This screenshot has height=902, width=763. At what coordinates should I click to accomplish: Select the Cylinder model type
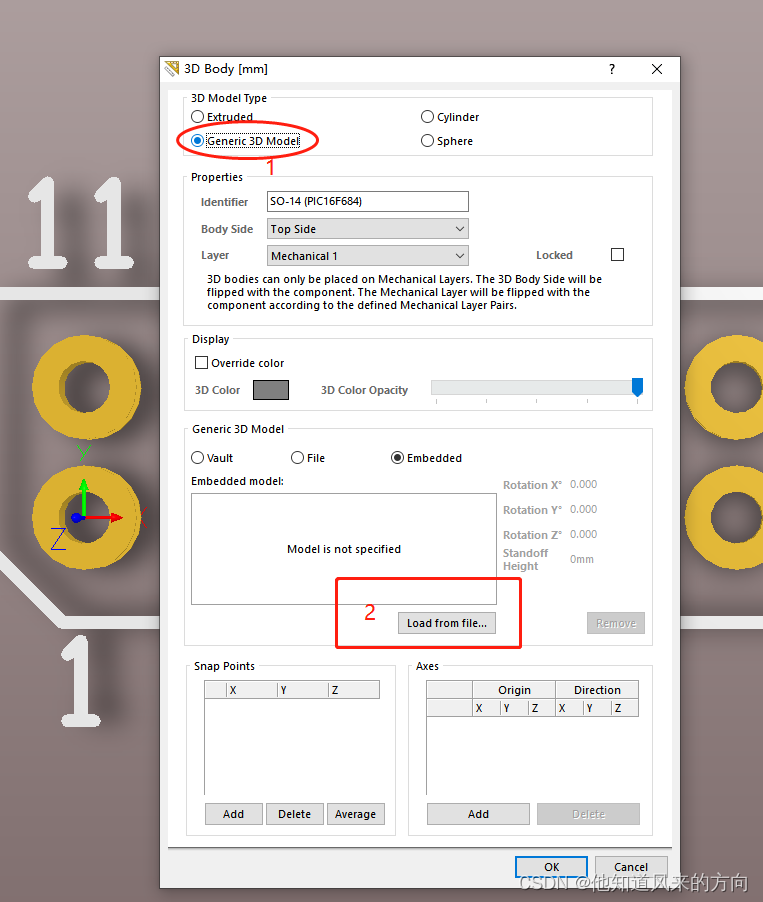428,117
